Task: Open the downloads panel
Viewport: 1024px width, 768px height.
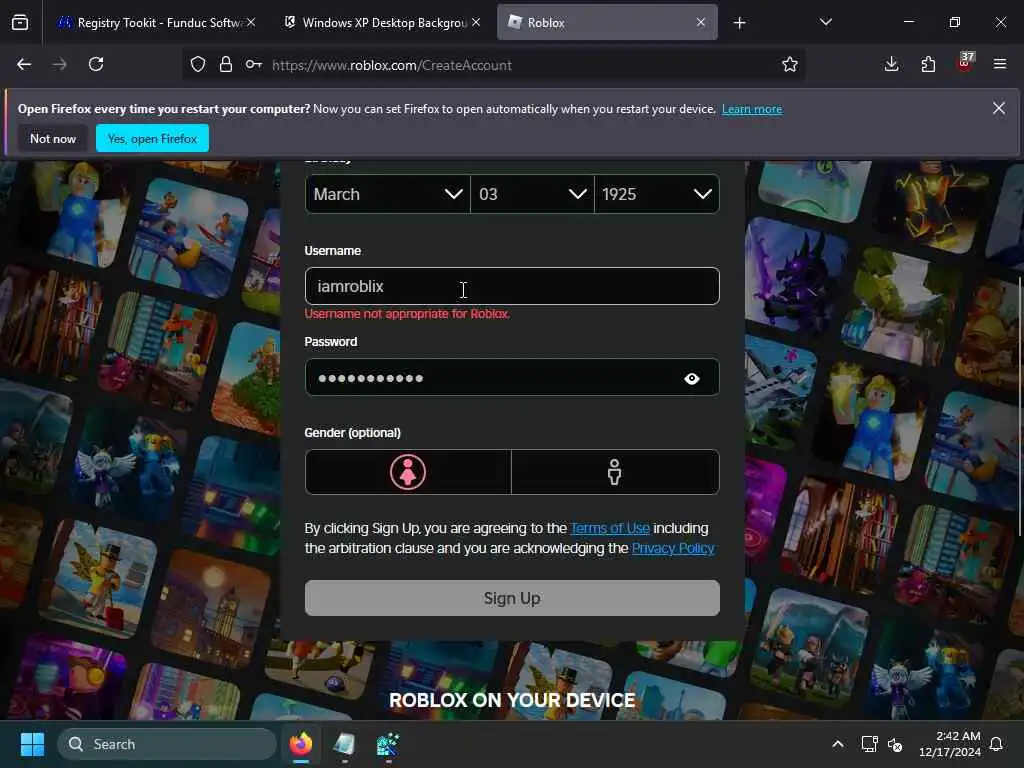Action: (x=891, y=65)
